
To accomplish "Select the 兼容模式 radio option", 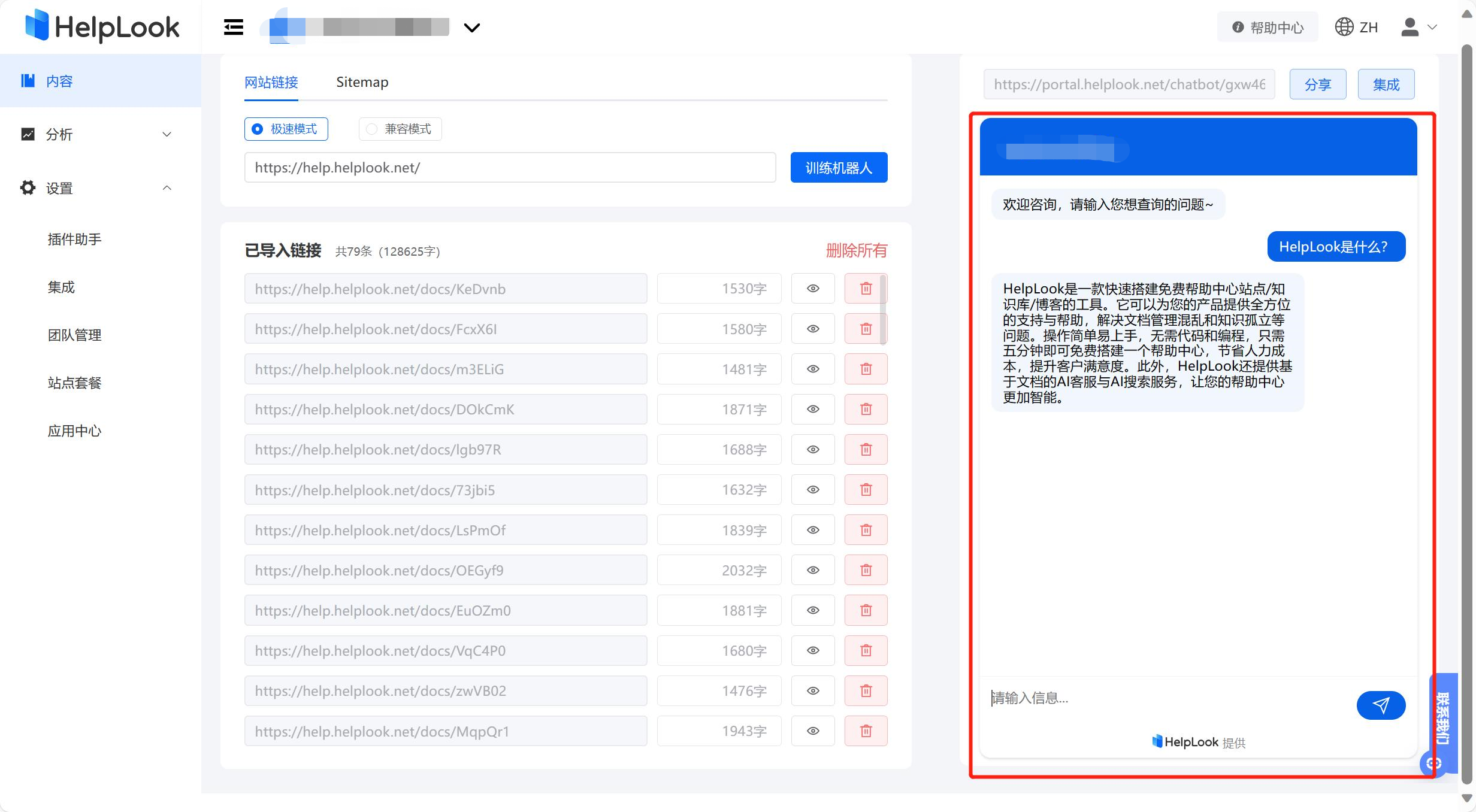I will coord(371,129).
